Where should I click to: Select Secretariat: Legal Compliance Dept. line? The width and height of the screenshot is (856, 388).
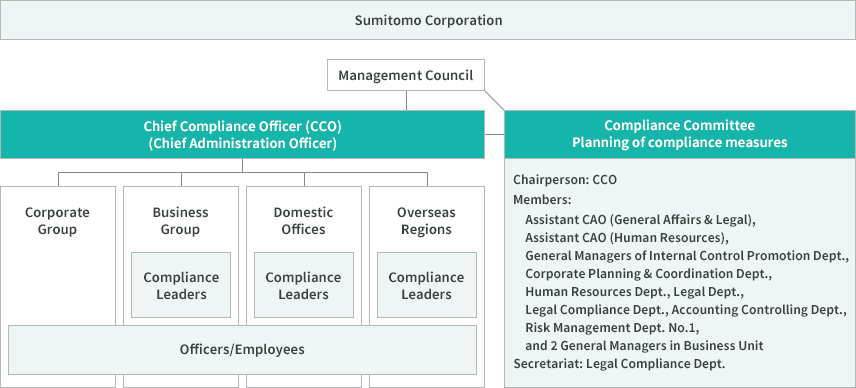(x=619, y=364)
